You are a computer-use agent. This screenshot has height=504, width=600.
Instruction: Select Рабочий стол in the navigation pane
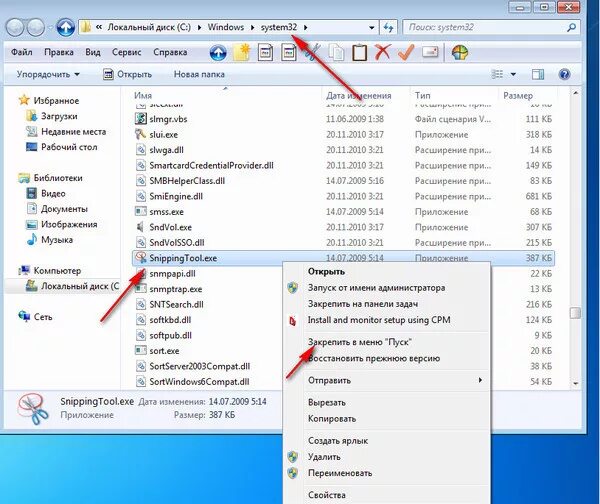pyautogui.click(x=62, y=147)
